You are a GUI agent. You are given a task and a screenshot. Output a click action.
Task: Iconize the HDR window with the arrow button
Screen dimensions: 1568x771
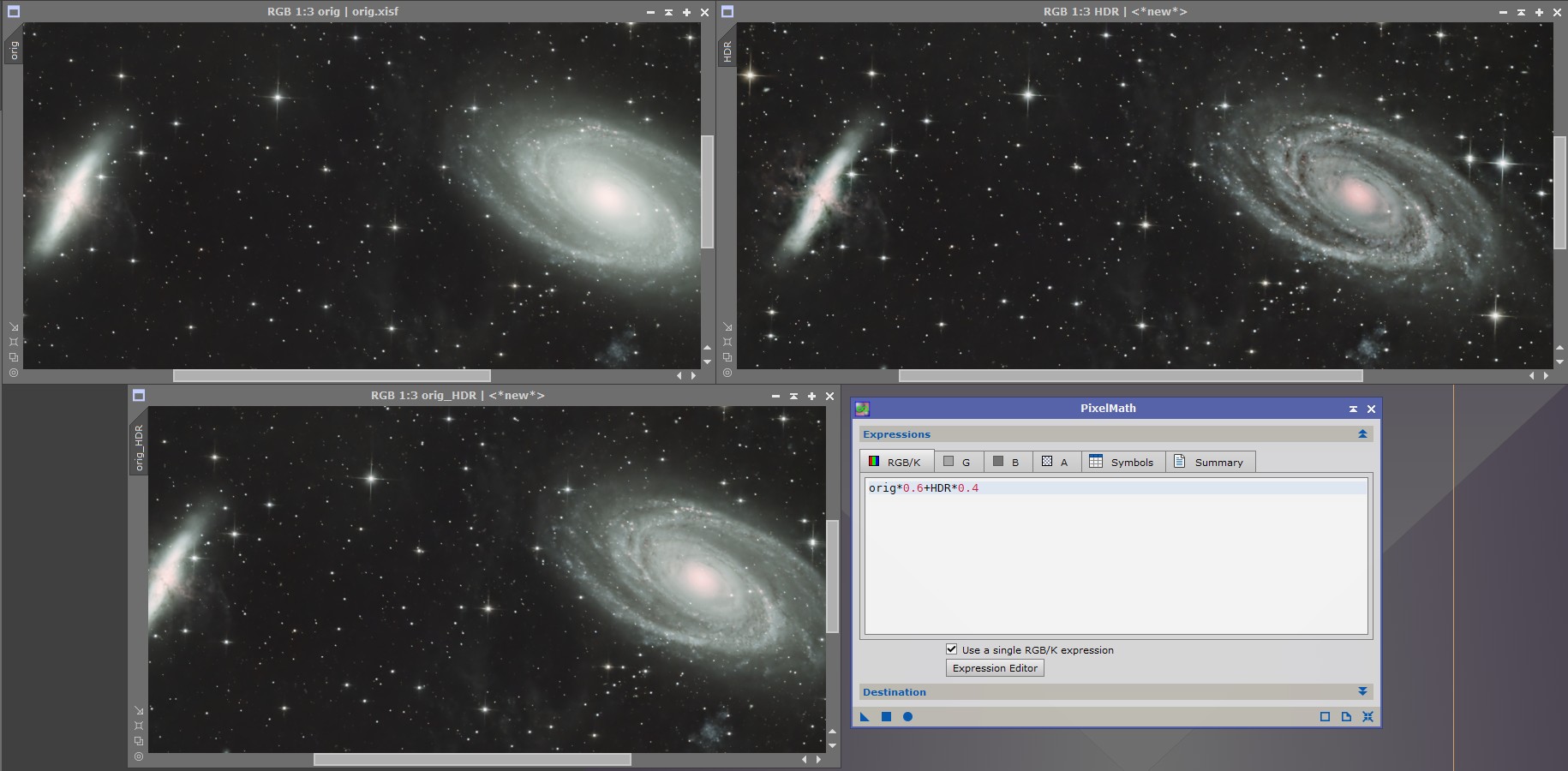(1521, 12)
